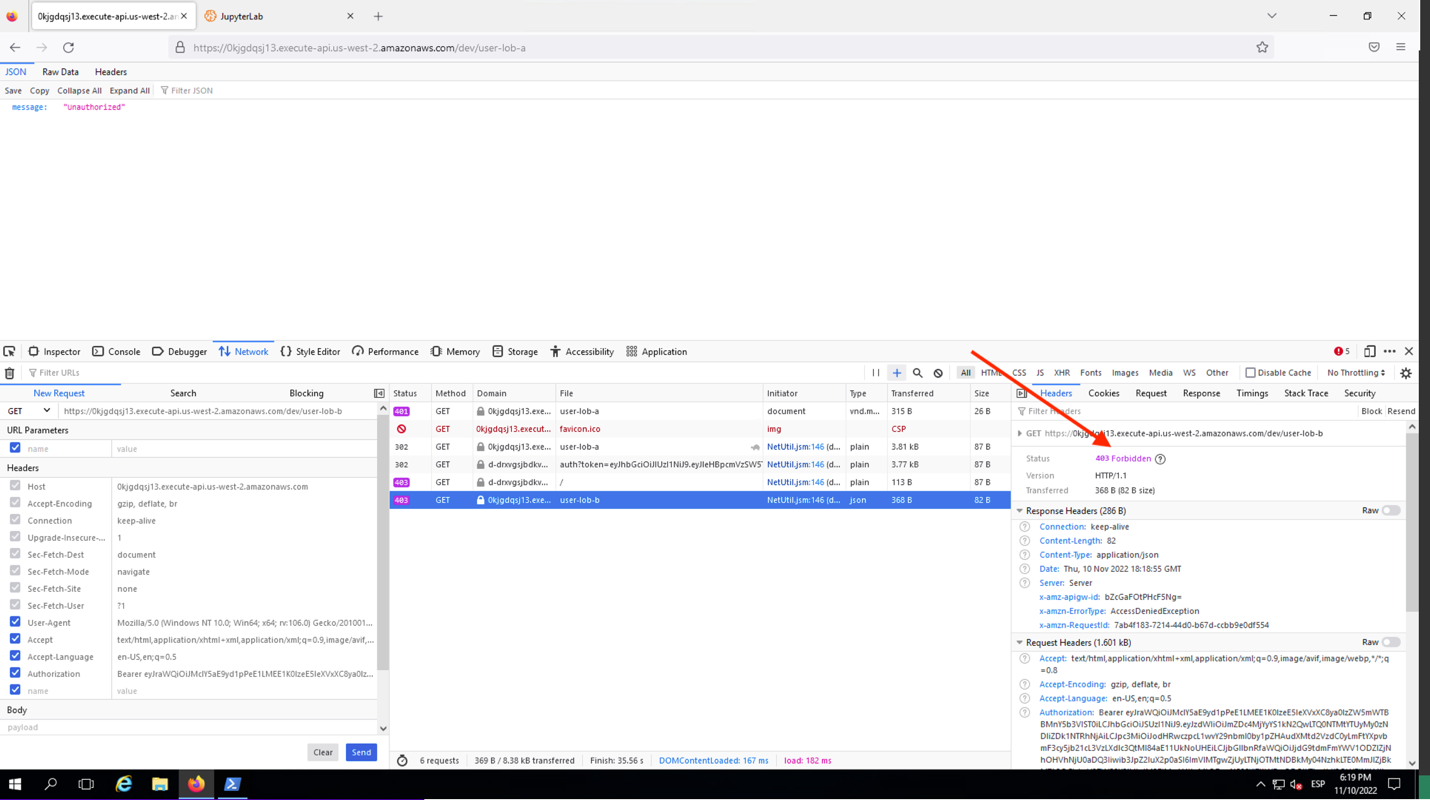Open the list all tabs dropdown

click(x=1272, y=16)
